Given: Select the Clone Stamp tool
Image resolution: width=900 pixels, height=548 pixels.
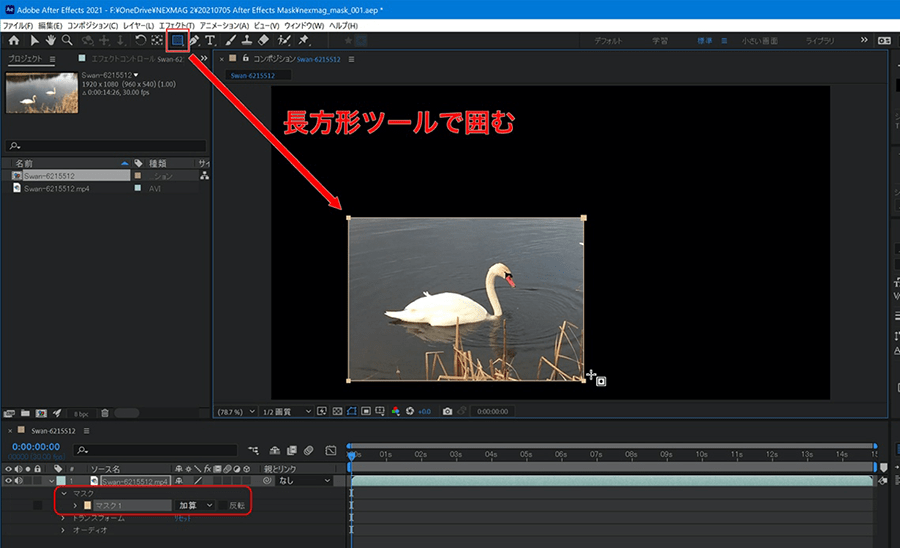Looking at the screenshot, I should tap(246, 41).
